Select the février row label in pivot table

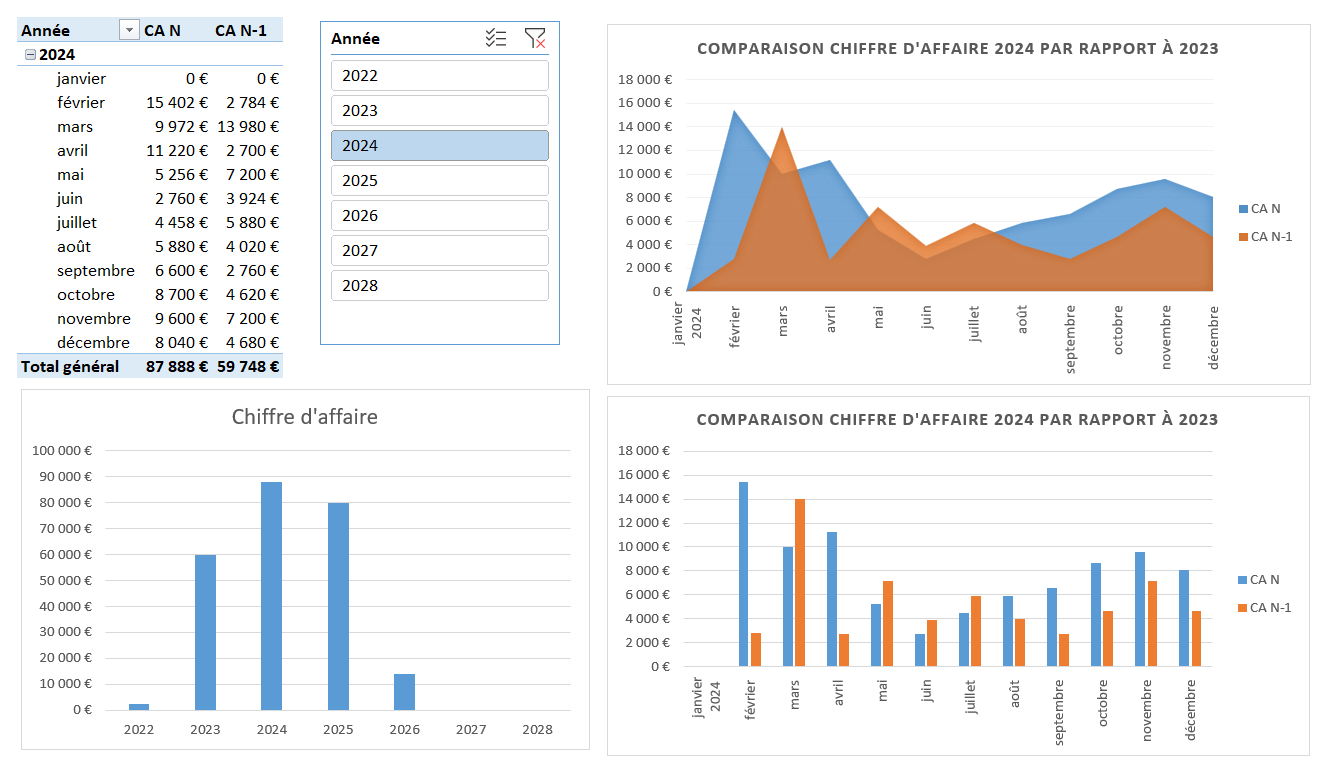[x=81, y=103]
